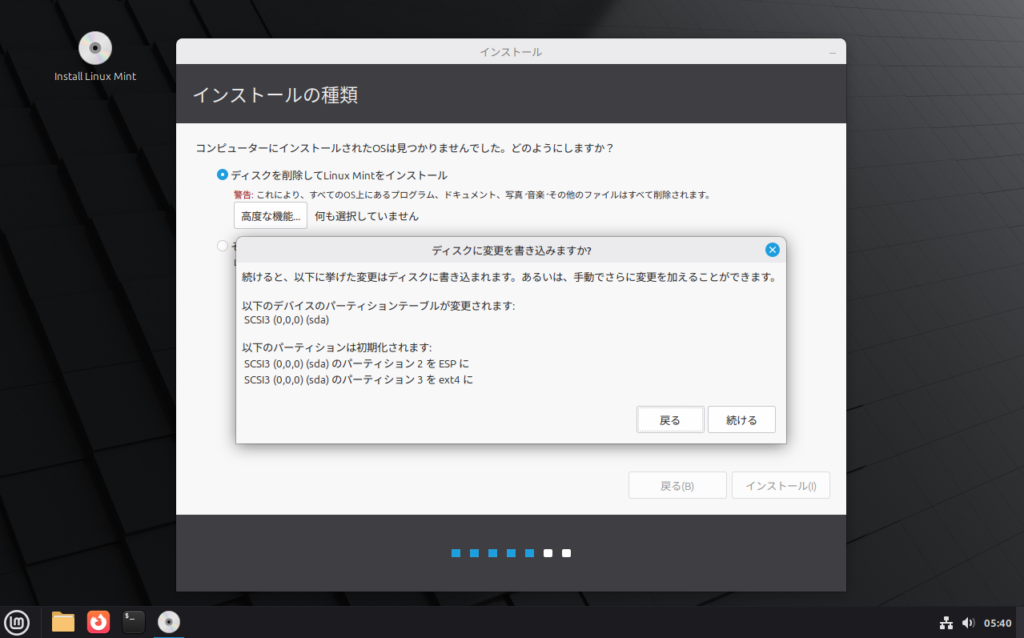Click the volume speaker tray icon

968,622
